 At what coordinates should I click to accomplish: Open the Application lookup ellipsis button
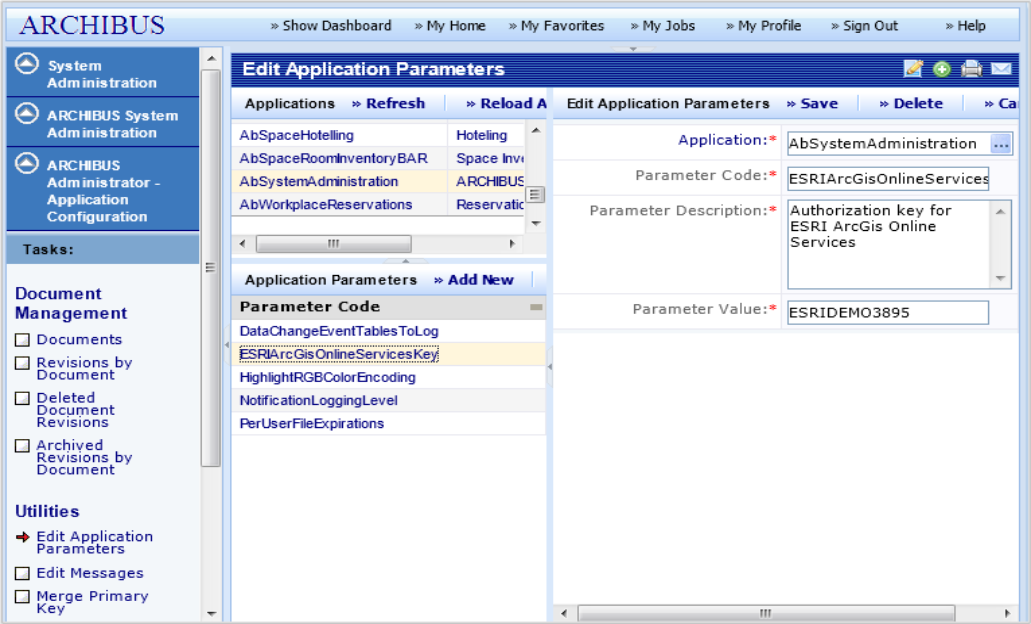[x=1001, y=144]
